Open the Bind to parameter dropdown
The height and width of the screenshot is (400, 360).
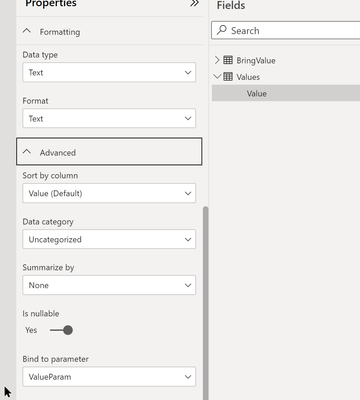click(109, 377)
